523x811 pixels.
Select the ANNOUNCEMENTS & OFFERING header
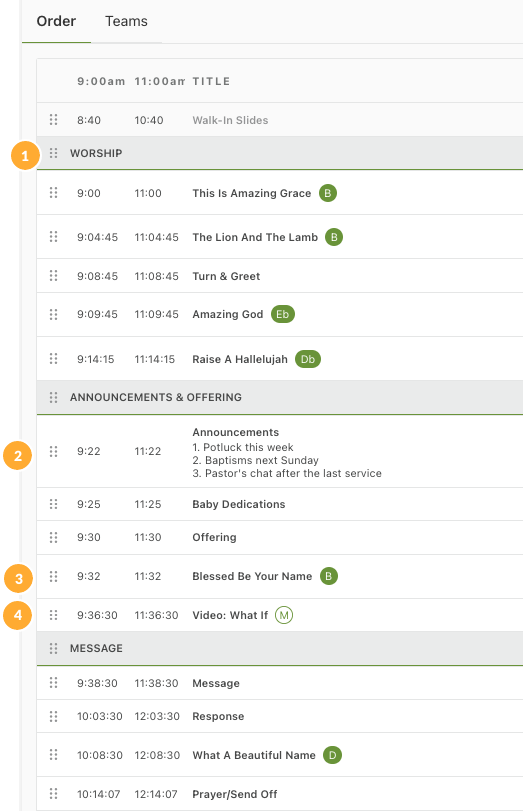click(156, 397)
